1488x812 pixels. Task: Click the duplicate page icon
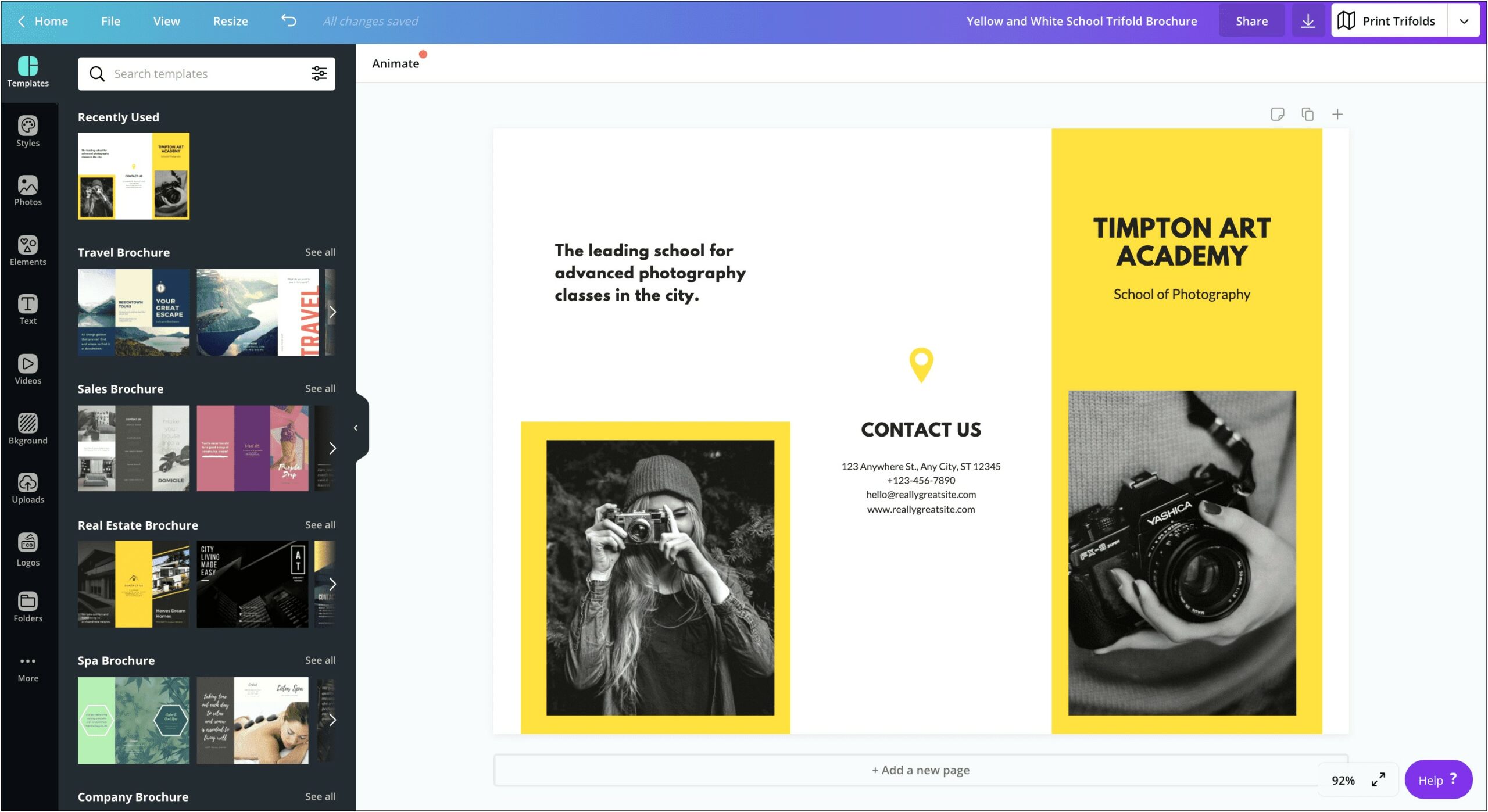click(1306, 113)
